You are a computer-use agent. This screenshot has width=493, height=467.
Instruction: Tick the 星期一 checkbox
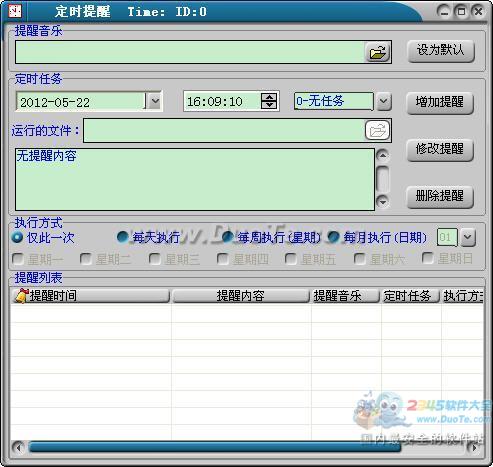point(18,259)
